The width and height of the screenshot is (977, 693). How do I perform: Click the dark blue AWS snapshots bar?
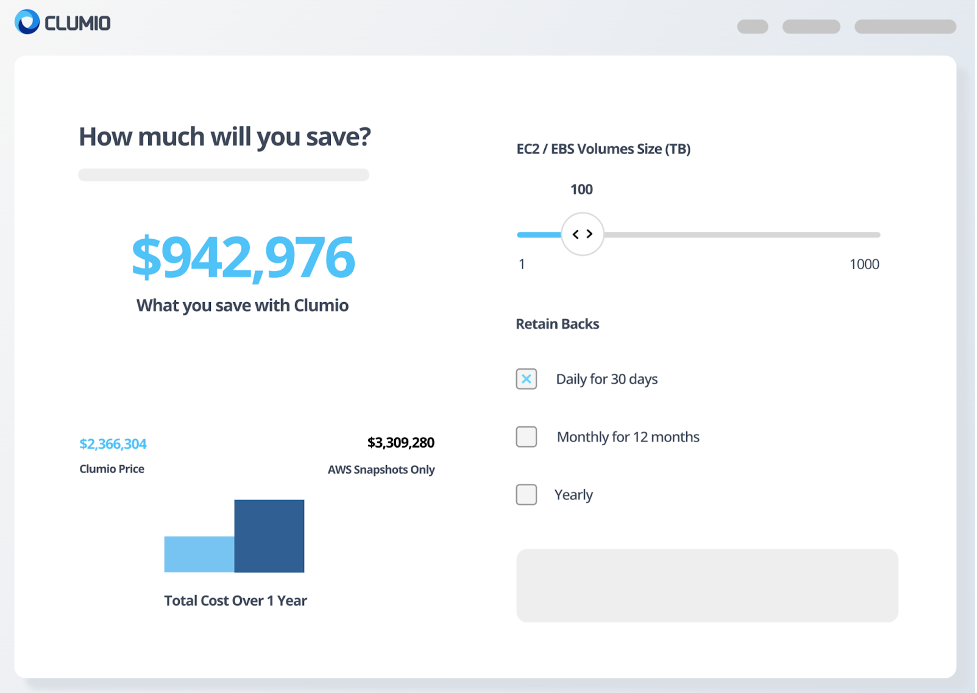tap(268, 536)
